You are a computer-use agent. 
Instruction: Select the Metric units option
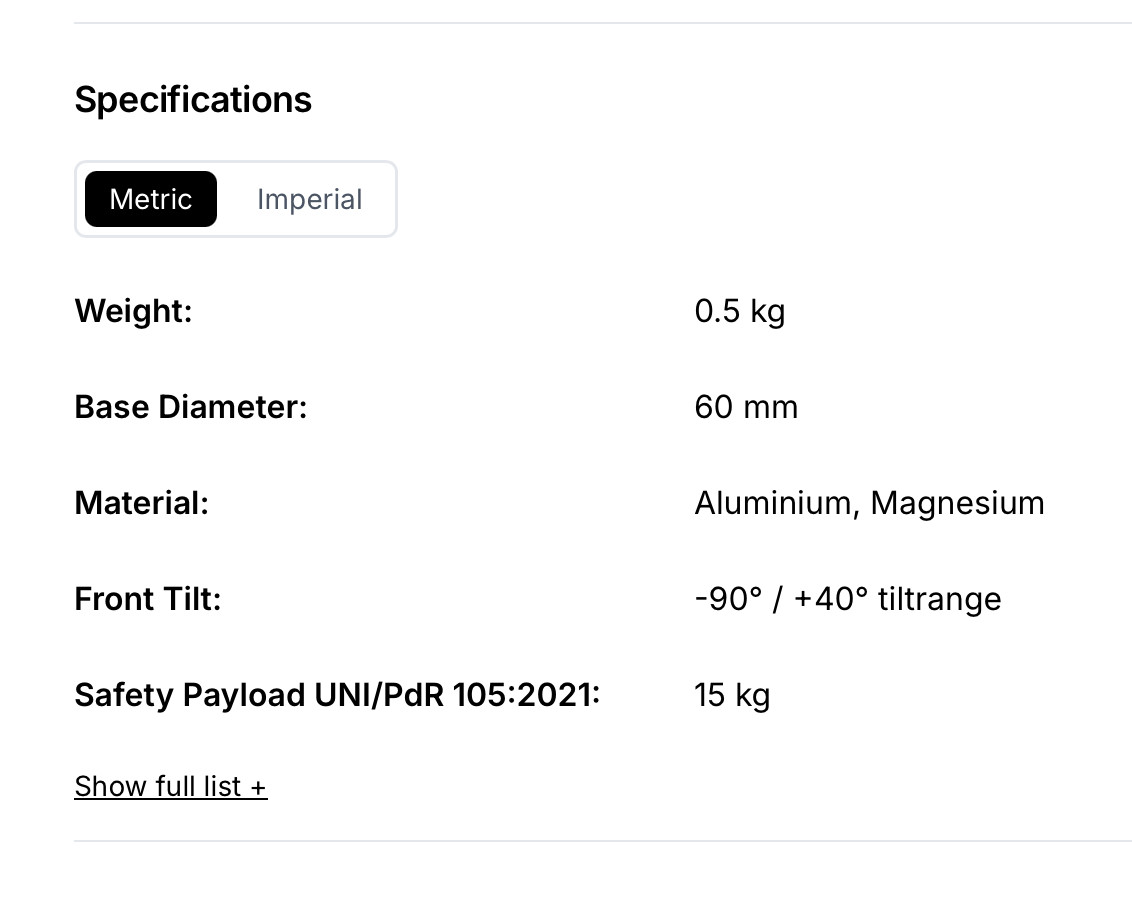pos(151,199)
